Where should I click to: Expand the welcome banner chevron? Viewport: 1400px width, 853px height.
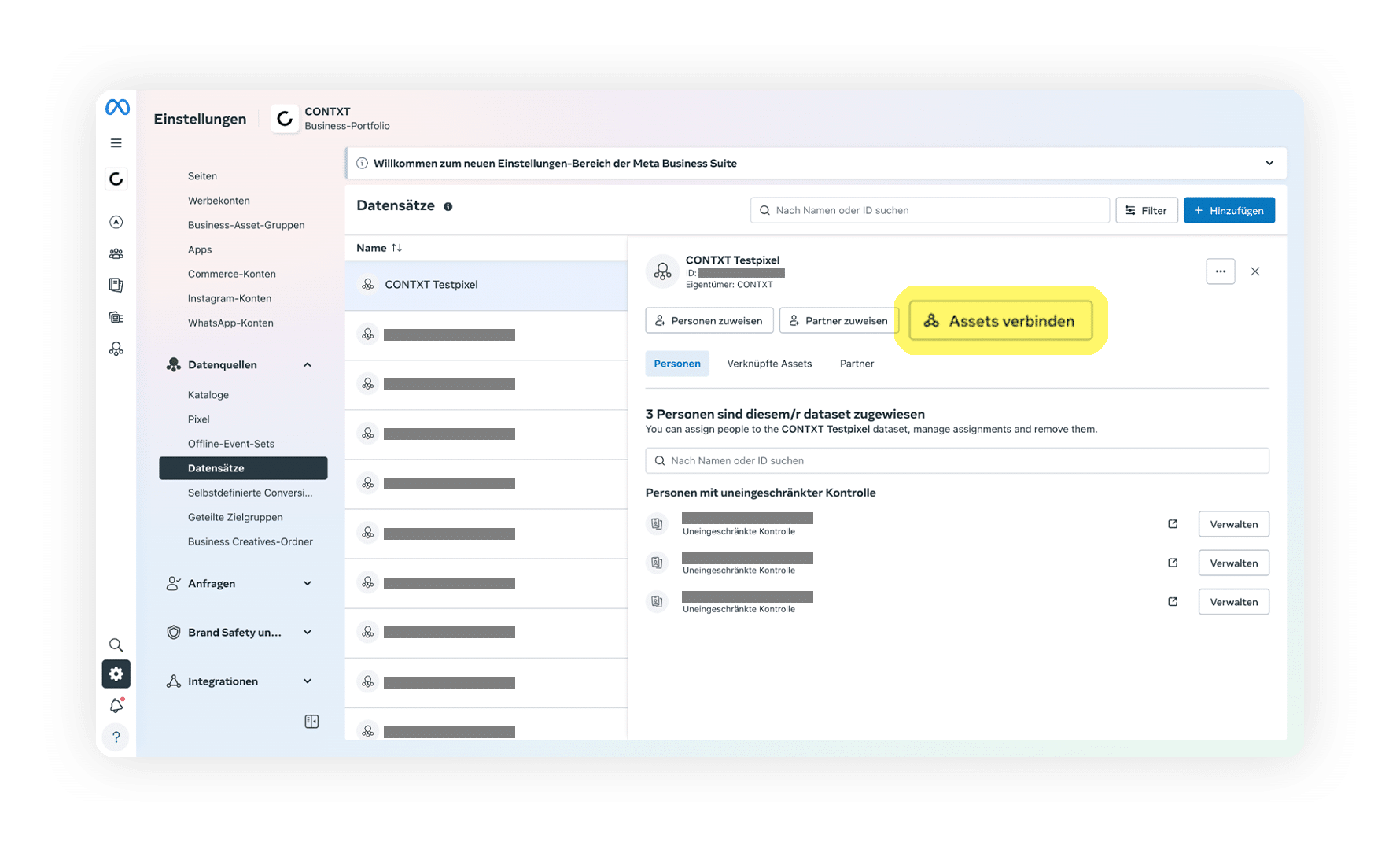pos(1269,164)
